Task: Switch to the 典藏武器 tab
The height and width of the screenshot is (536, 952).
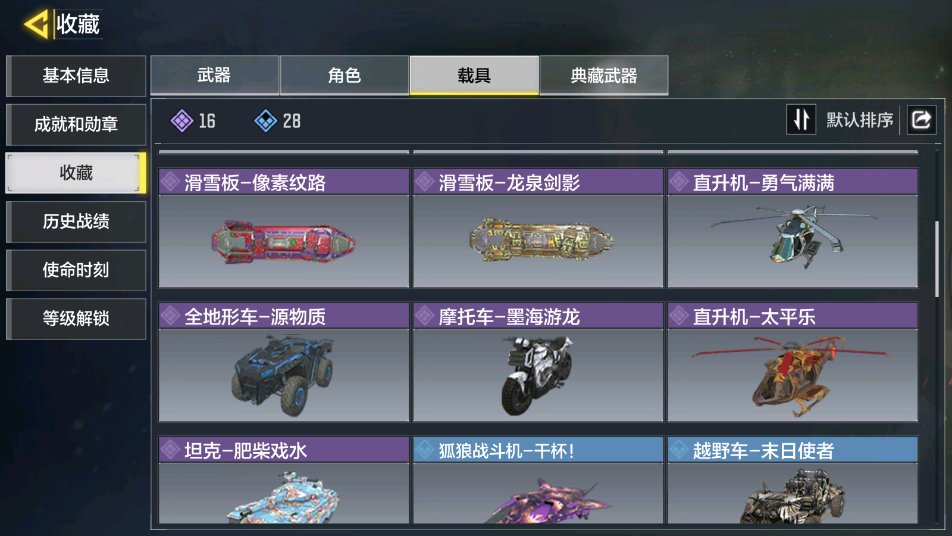Action: tap(604, 75)
